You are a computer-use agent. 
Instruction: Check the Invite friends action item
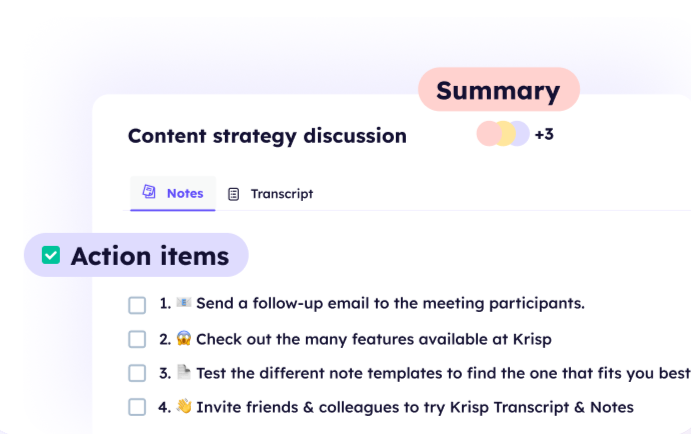pos(137,407)
